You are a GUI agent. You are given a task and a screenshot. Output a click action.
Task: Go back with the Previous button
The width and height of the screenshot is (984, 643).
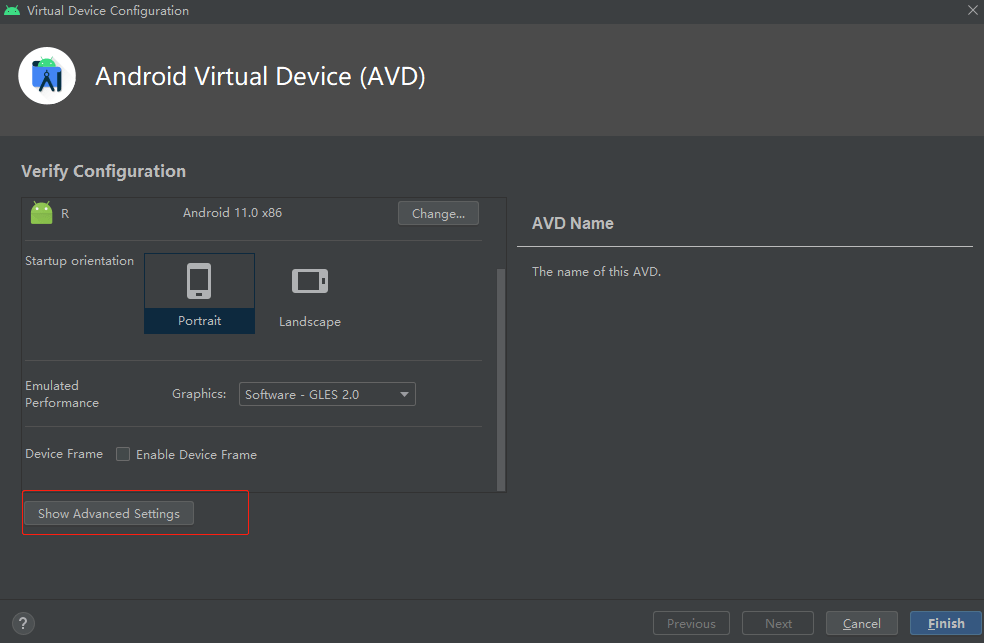coord(691,624)
